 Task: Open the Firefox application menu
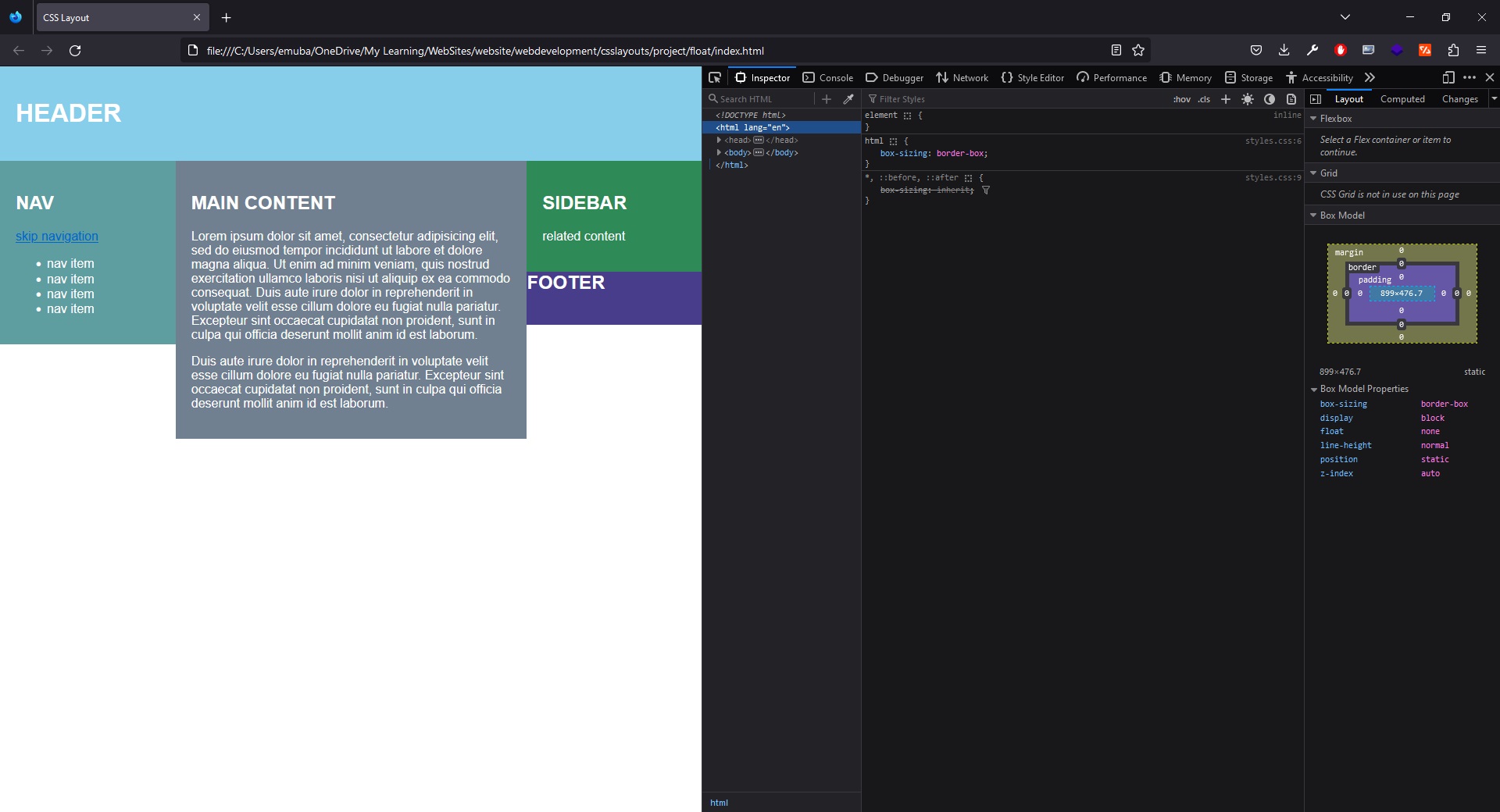tap(1481, 50)
